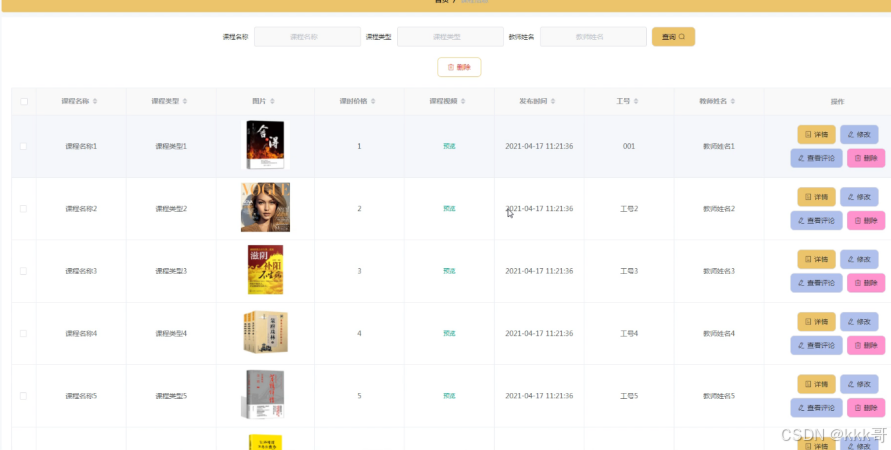Check the box for 课程名称2 row
The width and height of the screenshot is (891, 450).
point(23,209)
